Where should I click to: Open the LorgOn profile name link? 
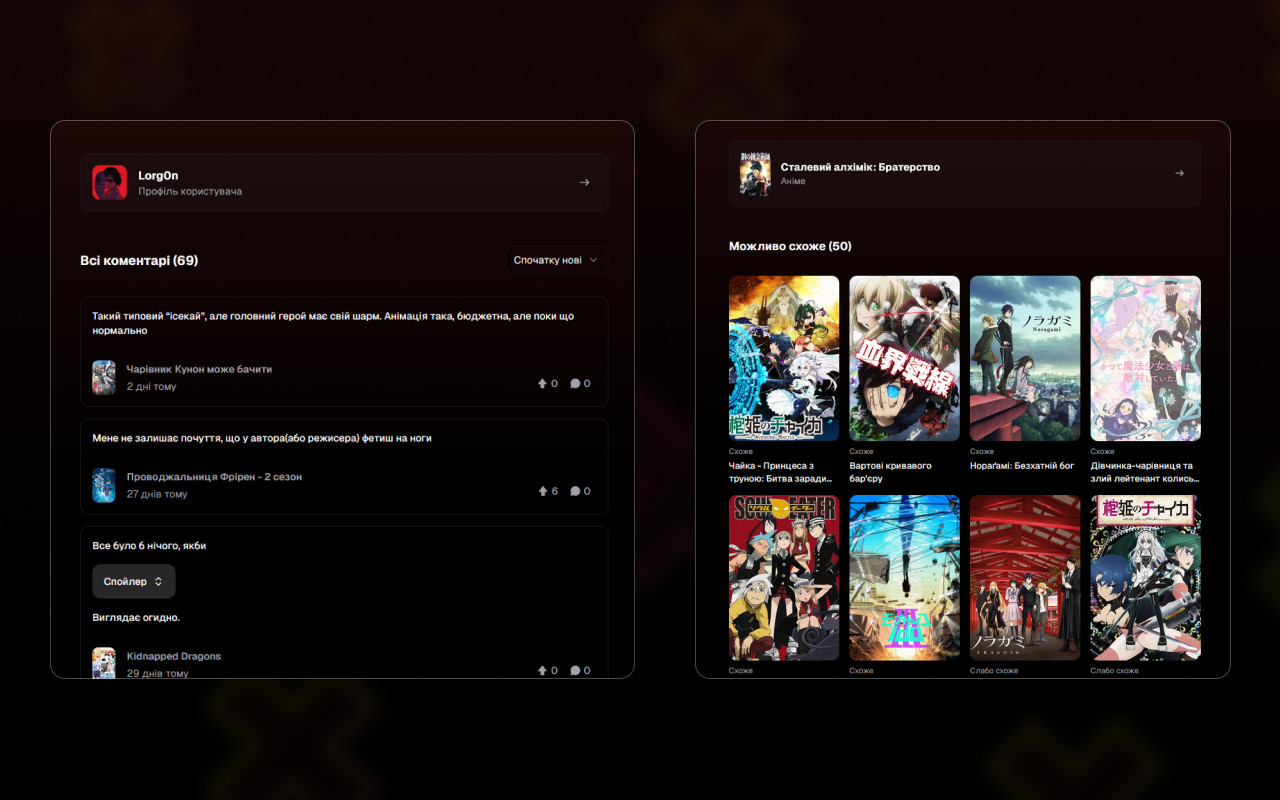(158, 175)
